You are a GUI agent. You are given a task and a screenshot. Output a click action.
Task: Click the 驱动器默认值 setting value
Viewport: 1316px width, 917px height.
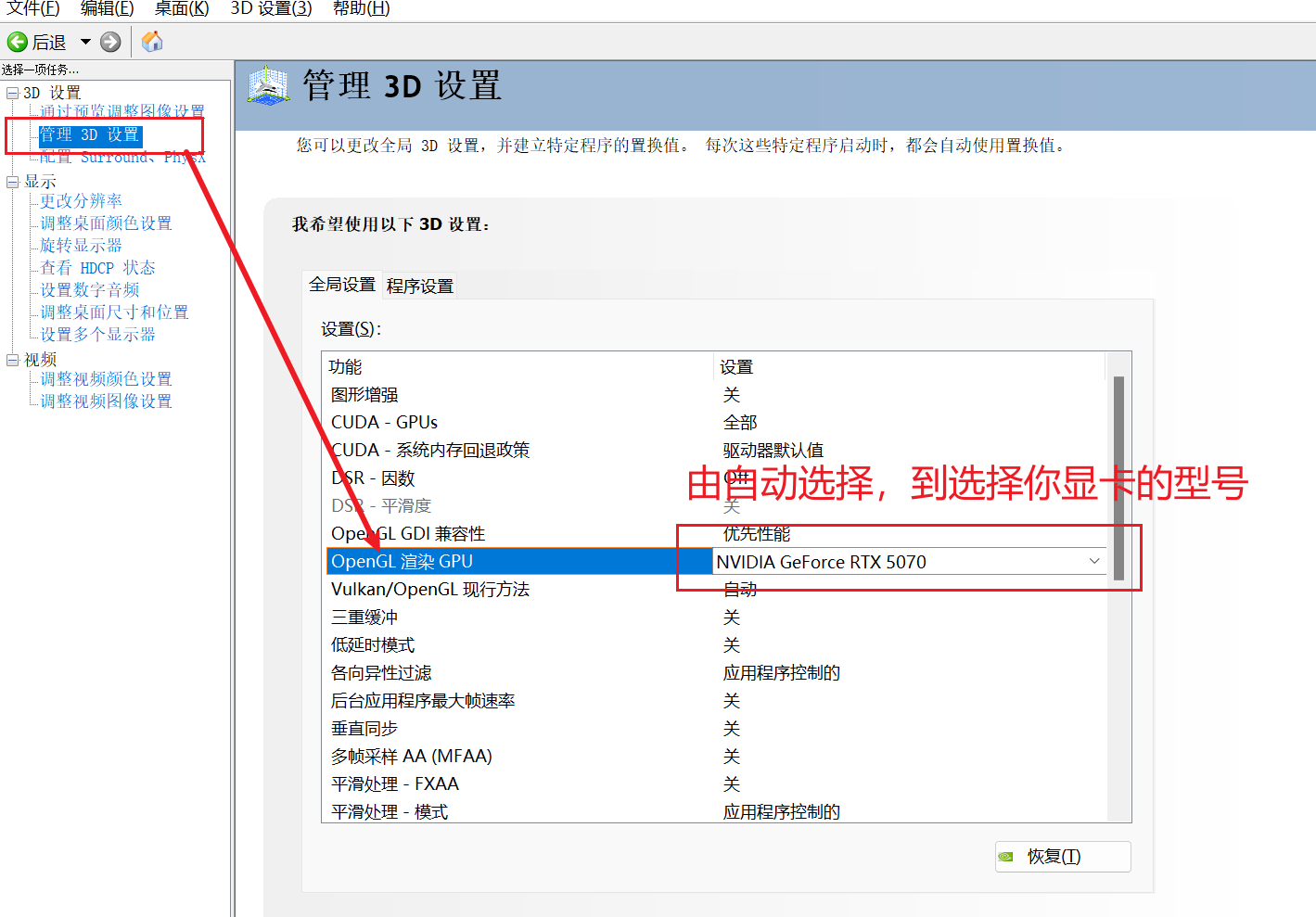(x=773, y=451)
